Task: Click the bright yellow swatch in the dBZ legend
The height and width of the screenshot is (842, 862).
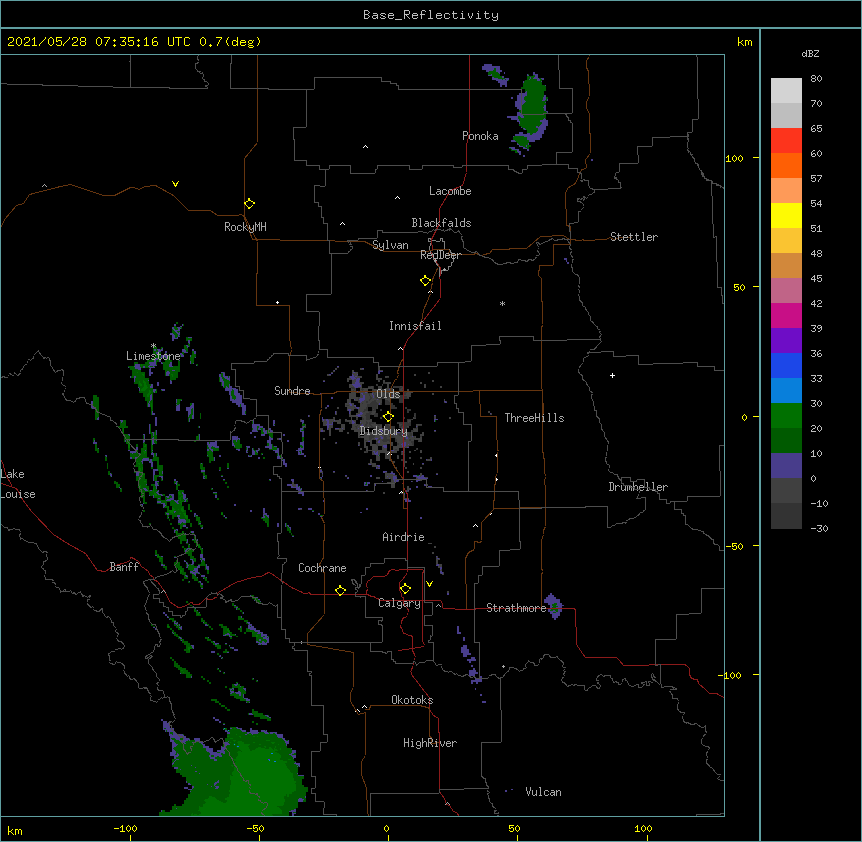Action: pyautogui.click(x=786, y=215)
